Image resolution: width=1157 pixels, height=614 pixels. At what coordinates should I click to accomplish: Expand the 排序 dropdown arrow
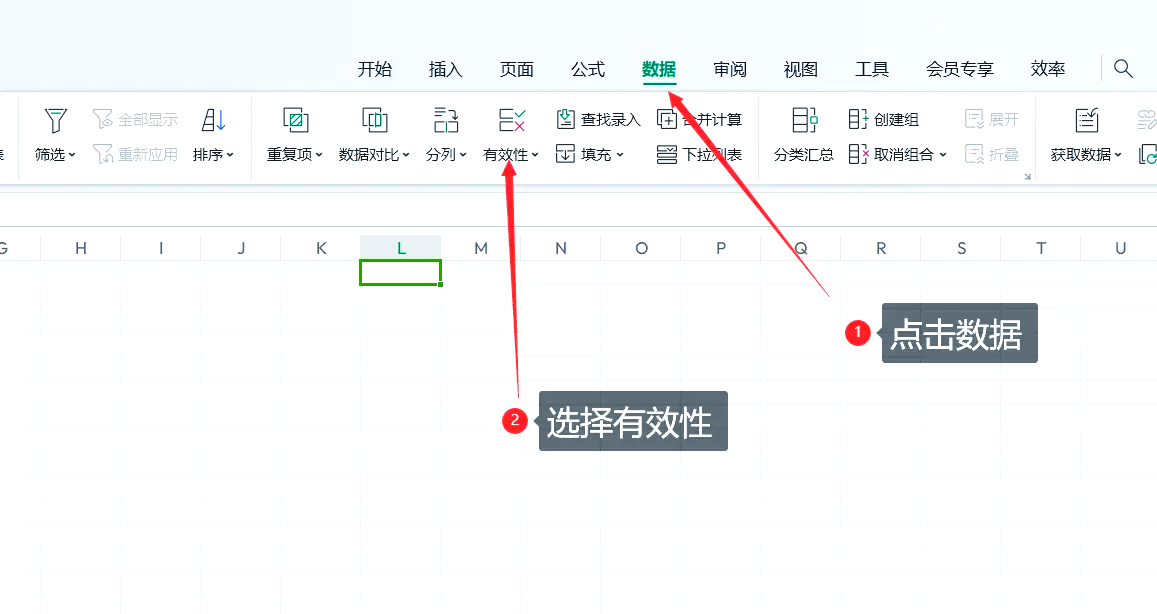coord(229,155)
